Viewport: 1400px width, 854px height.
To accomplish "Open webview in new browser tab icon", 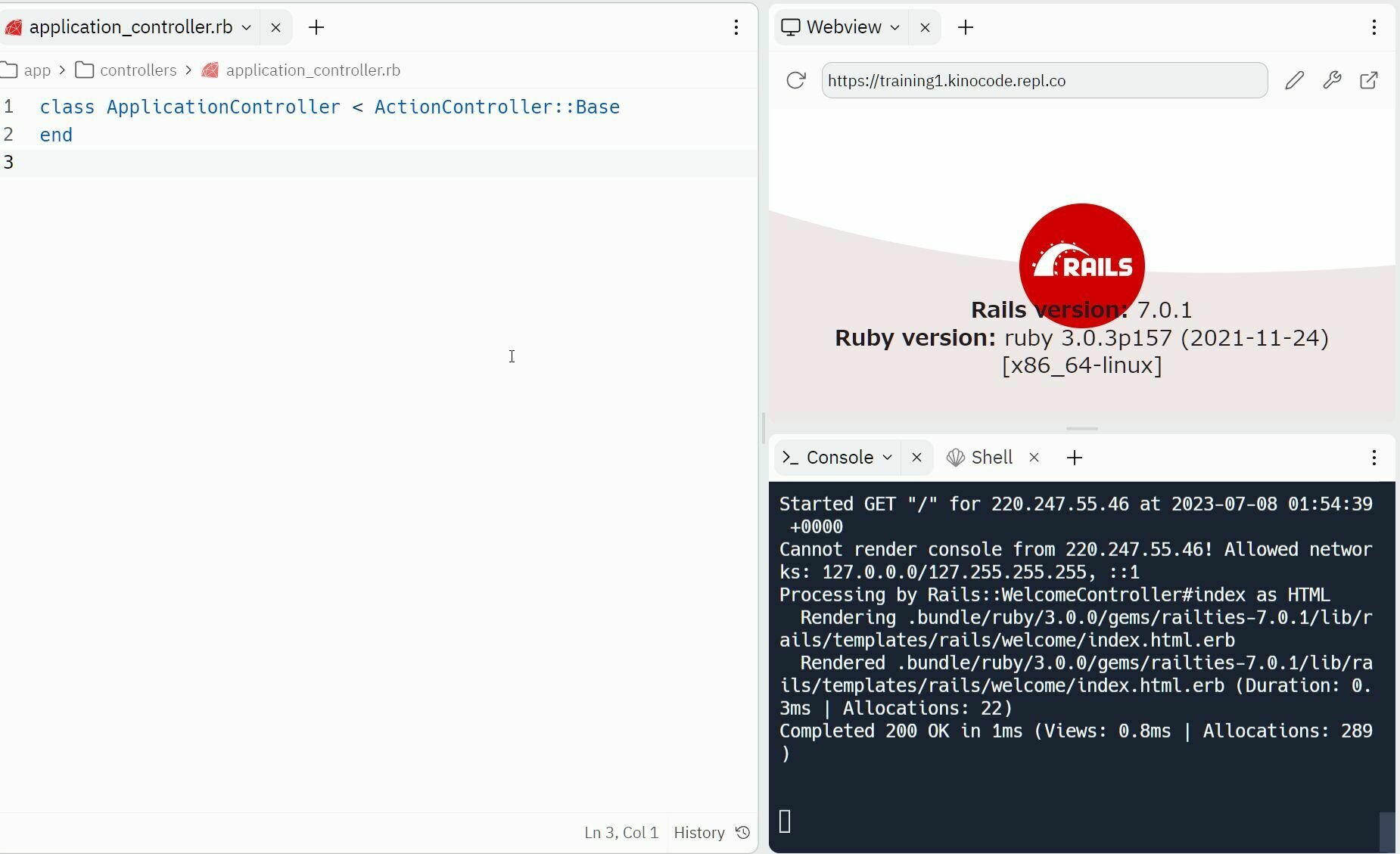I will pyautogui.click(x=1369, y=80).
